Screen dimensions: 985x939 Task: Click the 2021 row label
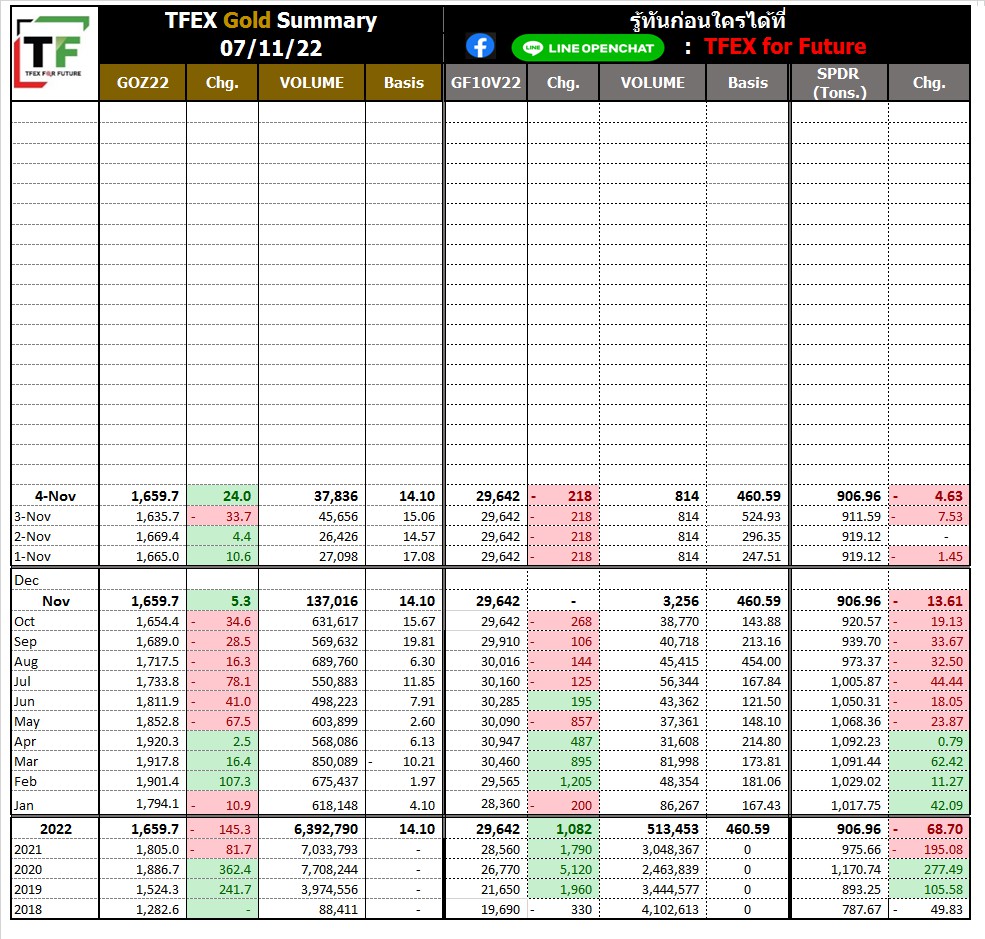click(x=28, y=850)
